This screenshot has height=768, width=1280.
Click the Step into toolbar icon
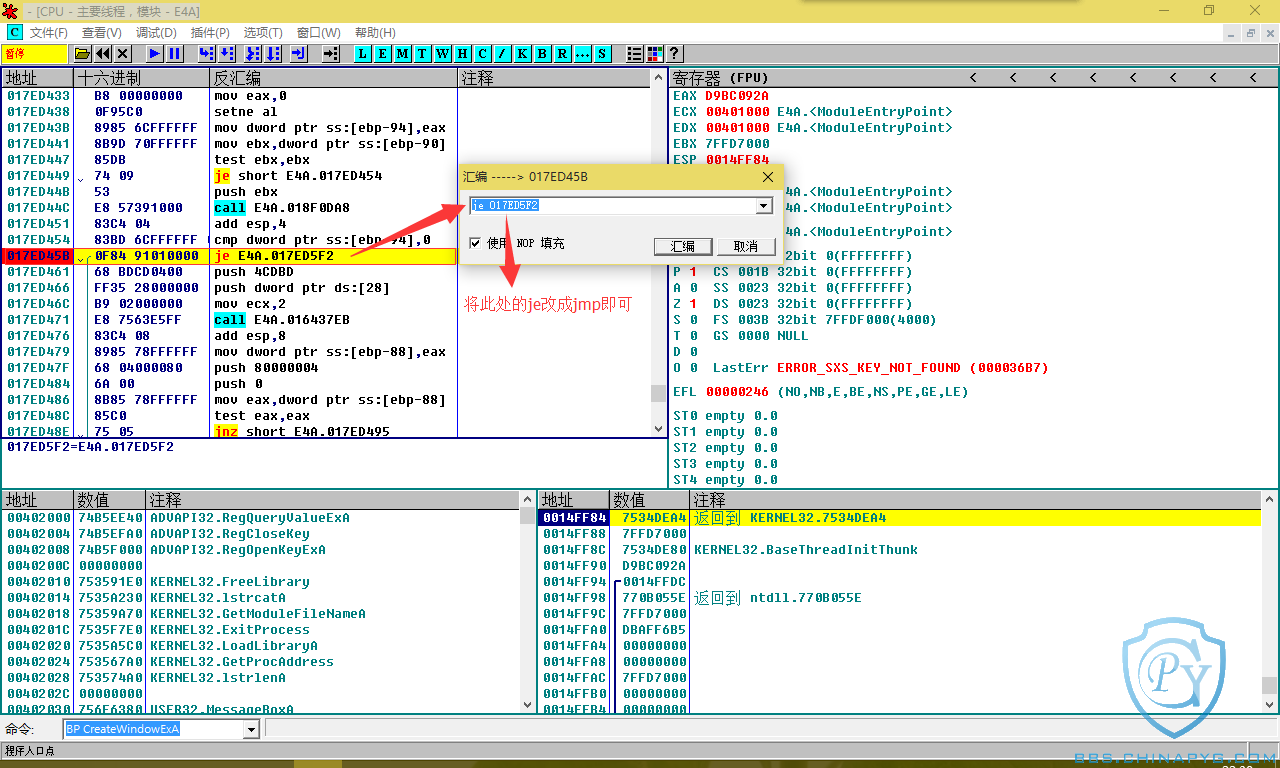tap(207, 54)
